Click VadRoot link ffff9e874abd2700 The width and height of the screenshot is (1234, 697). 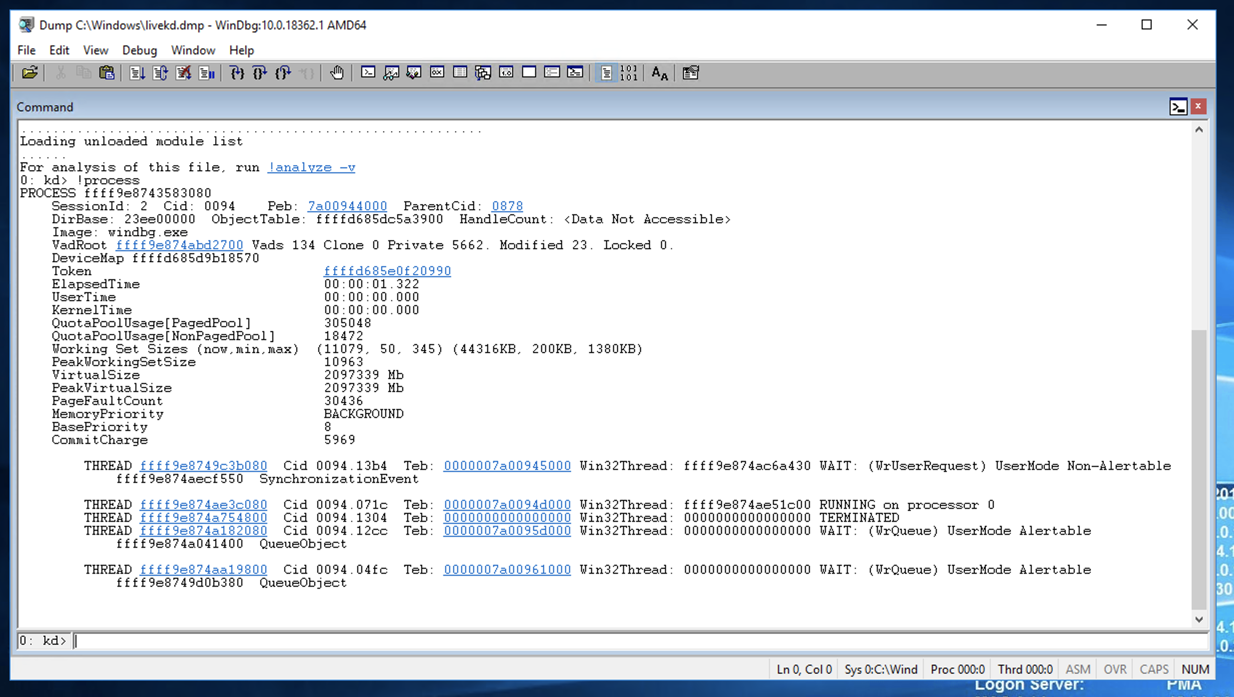pos(179,245)
